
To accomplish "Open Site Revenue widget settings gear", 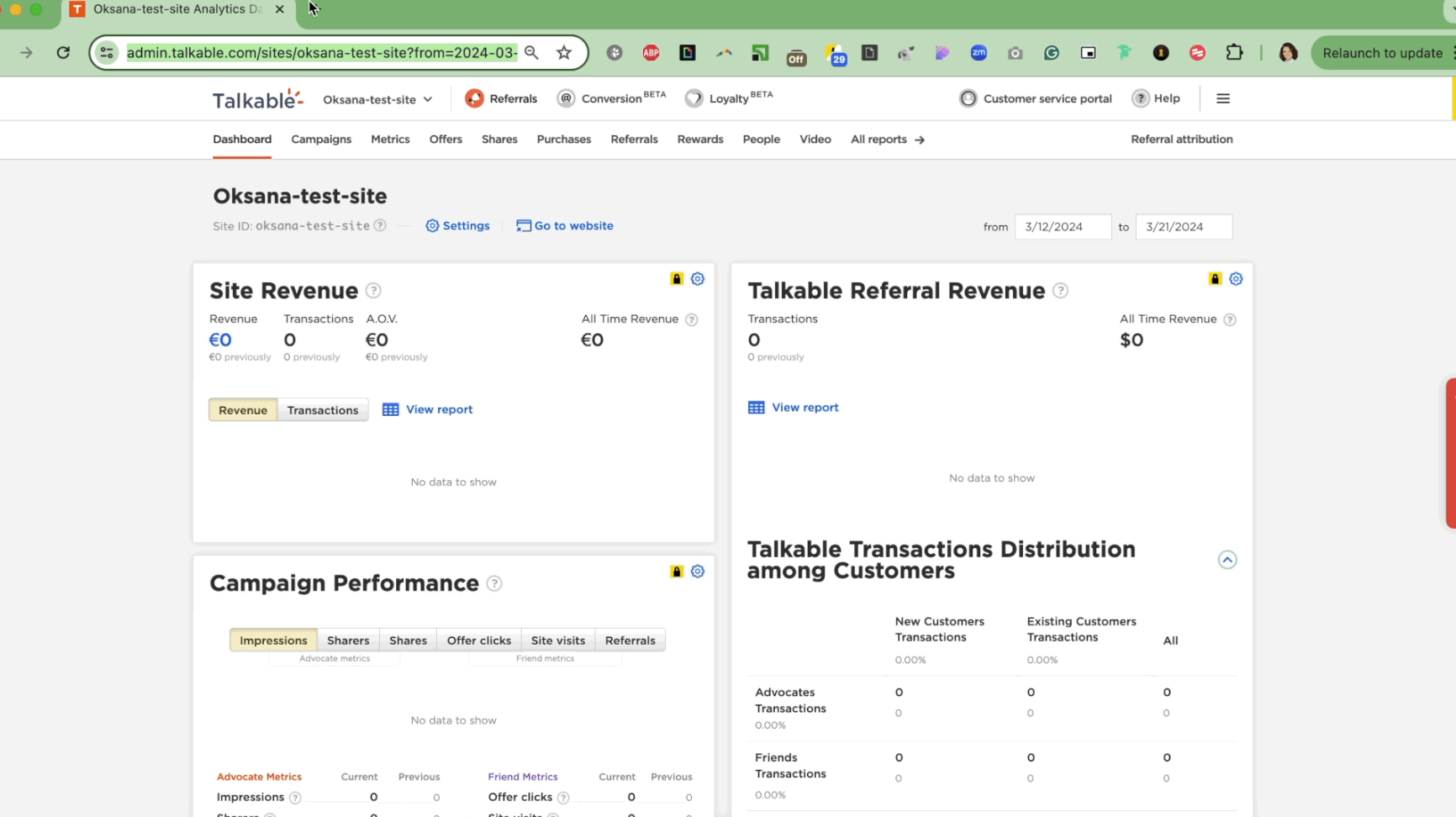I will click(x=698, y=278).
